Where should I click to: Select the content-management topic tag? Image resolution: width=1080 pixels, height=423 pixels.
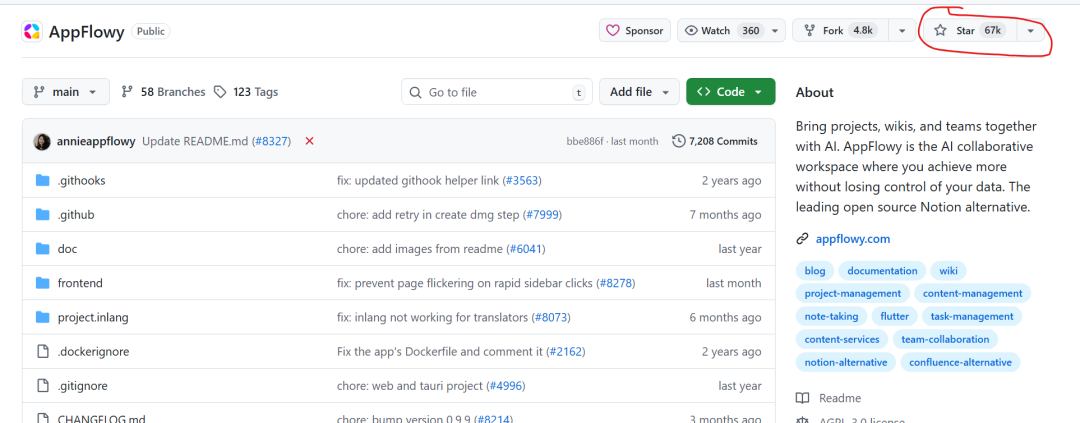(x=973, y=293)
